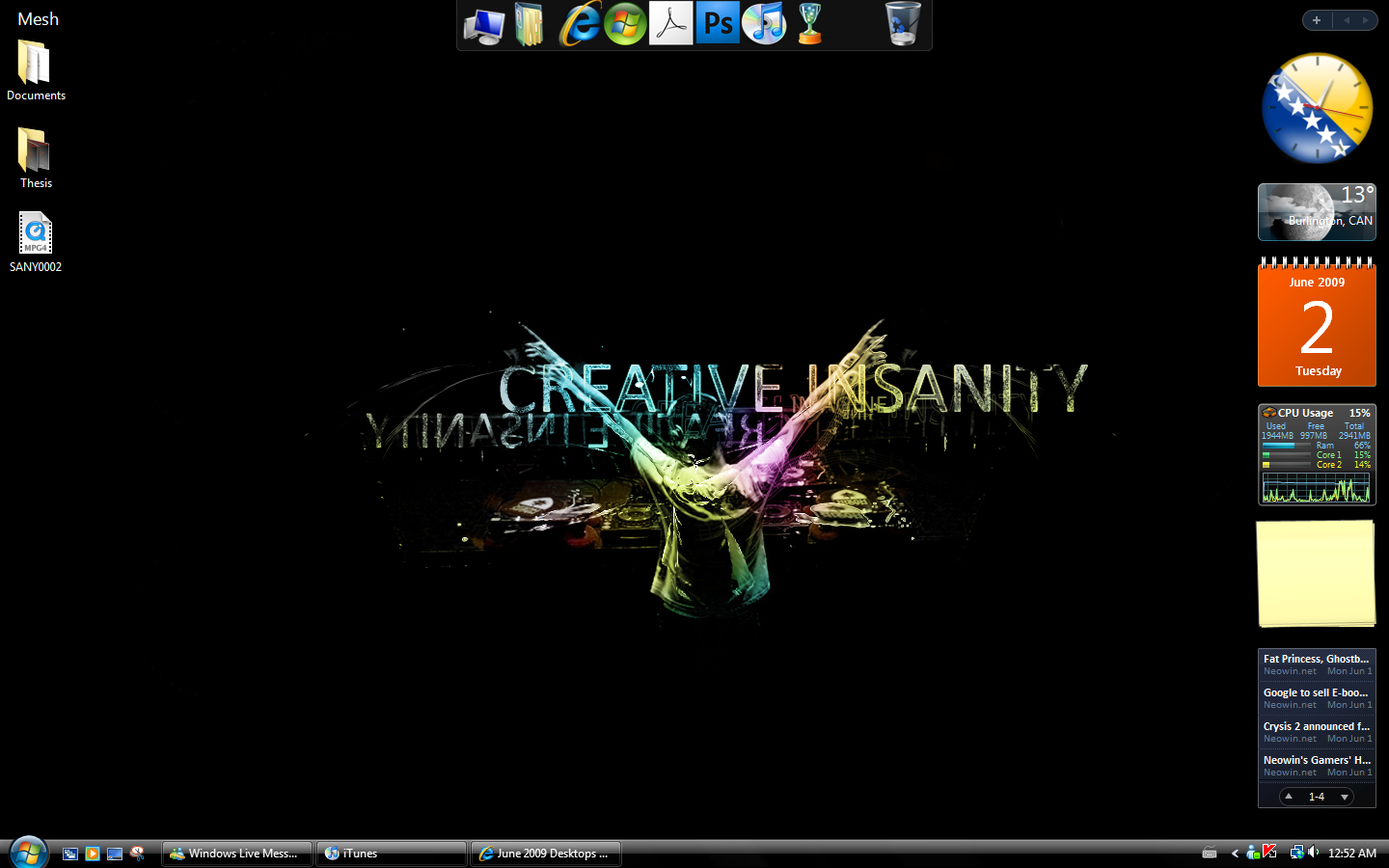Click the taskbar clock showing 12:52 AM

[1352, 854]
